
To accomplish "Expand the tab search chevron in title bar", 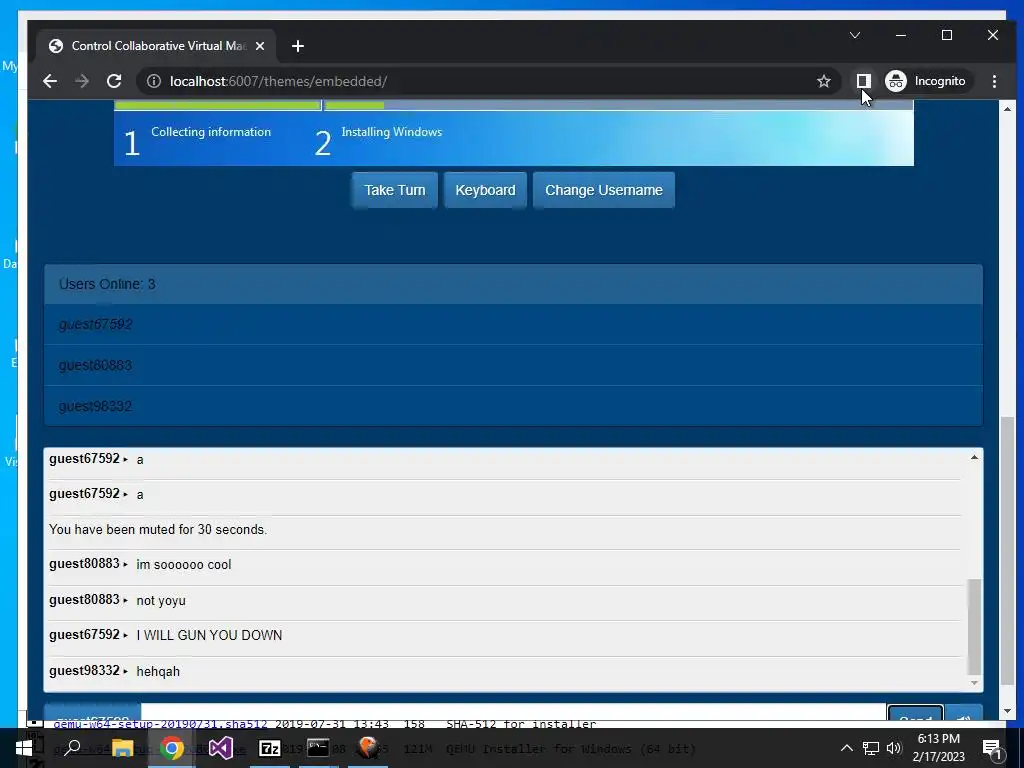I will pyautogui.click(x=854, y=35).
